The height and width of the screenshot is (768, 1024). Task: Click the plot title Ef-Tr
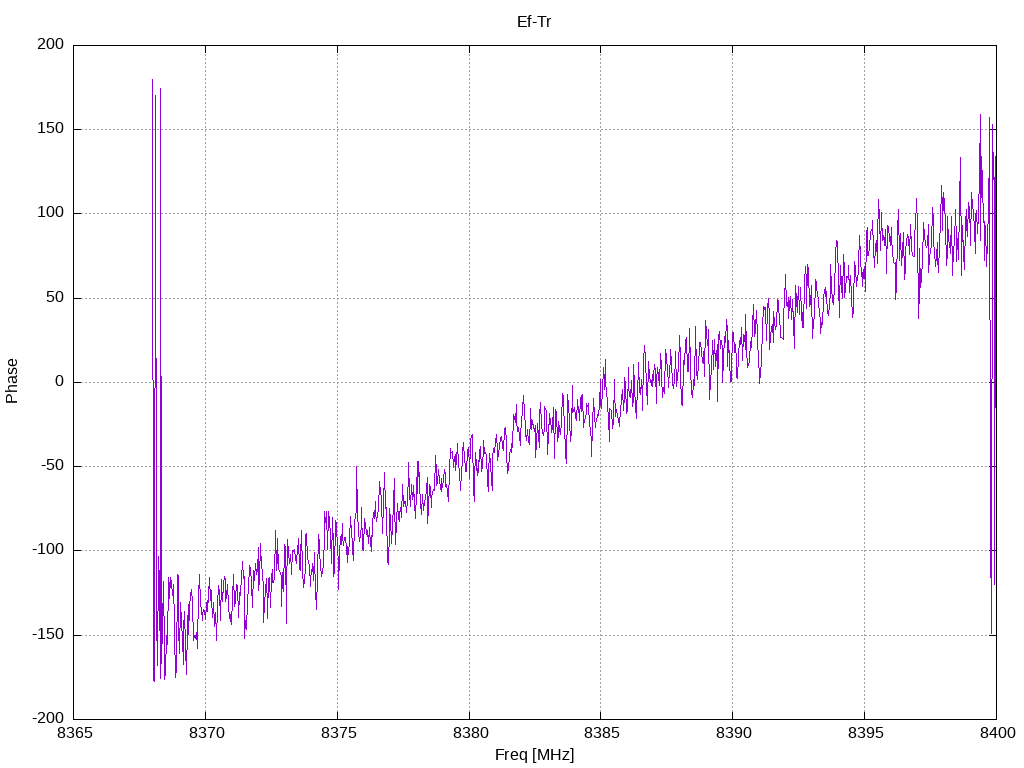[534, 22]
